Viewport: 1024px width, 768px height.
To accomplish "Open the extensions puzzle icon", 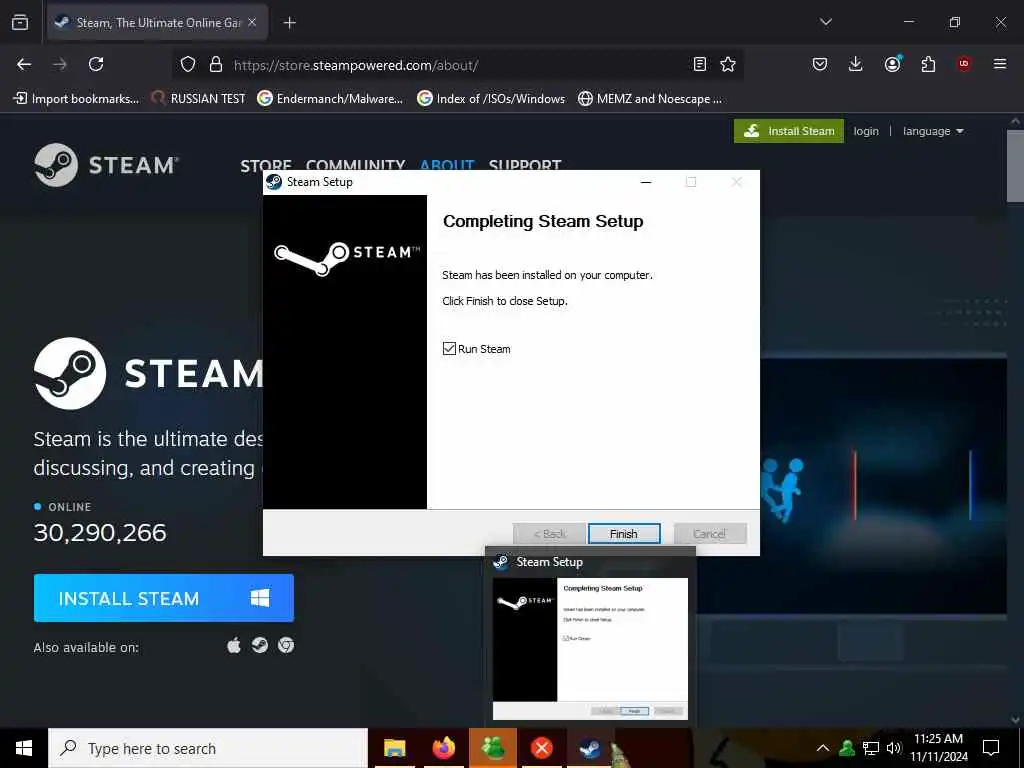I will 928,64.
